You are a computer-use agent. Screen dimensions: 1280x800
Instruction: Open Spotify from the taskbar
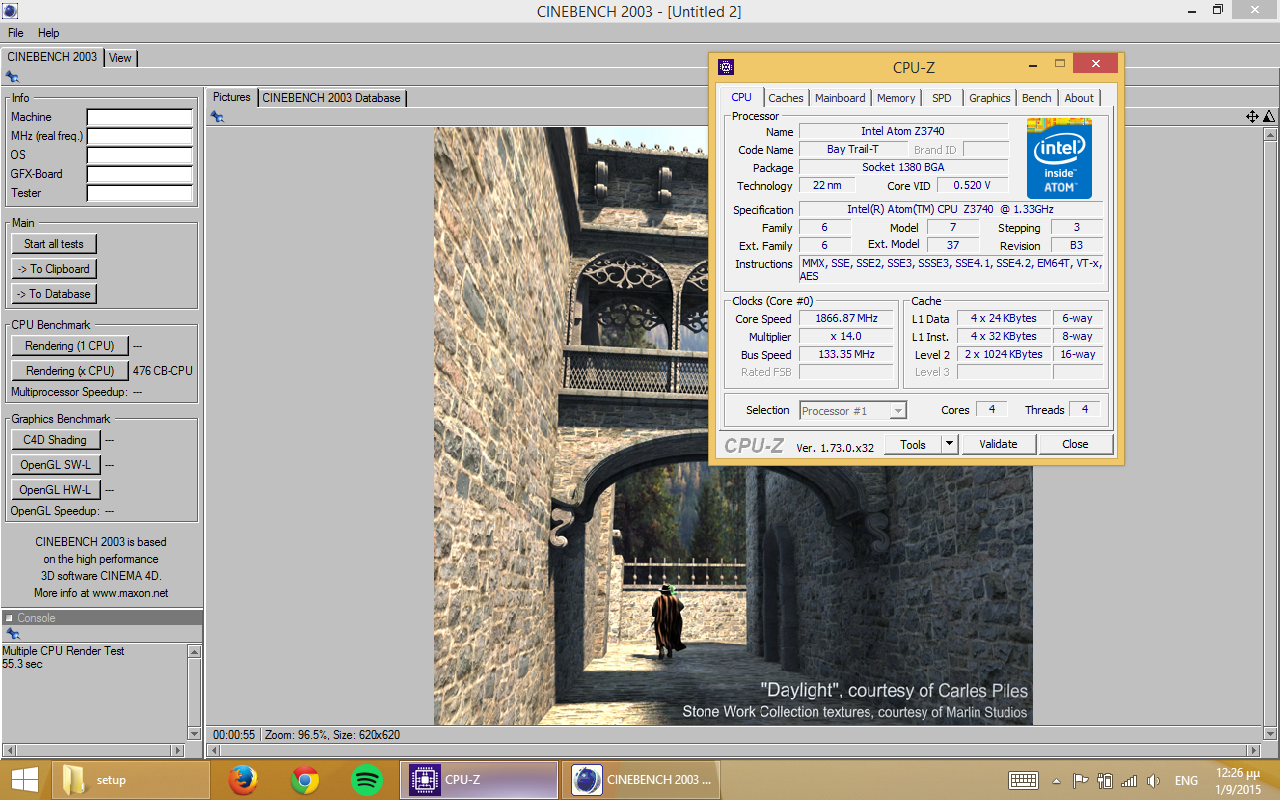(368, 780)
